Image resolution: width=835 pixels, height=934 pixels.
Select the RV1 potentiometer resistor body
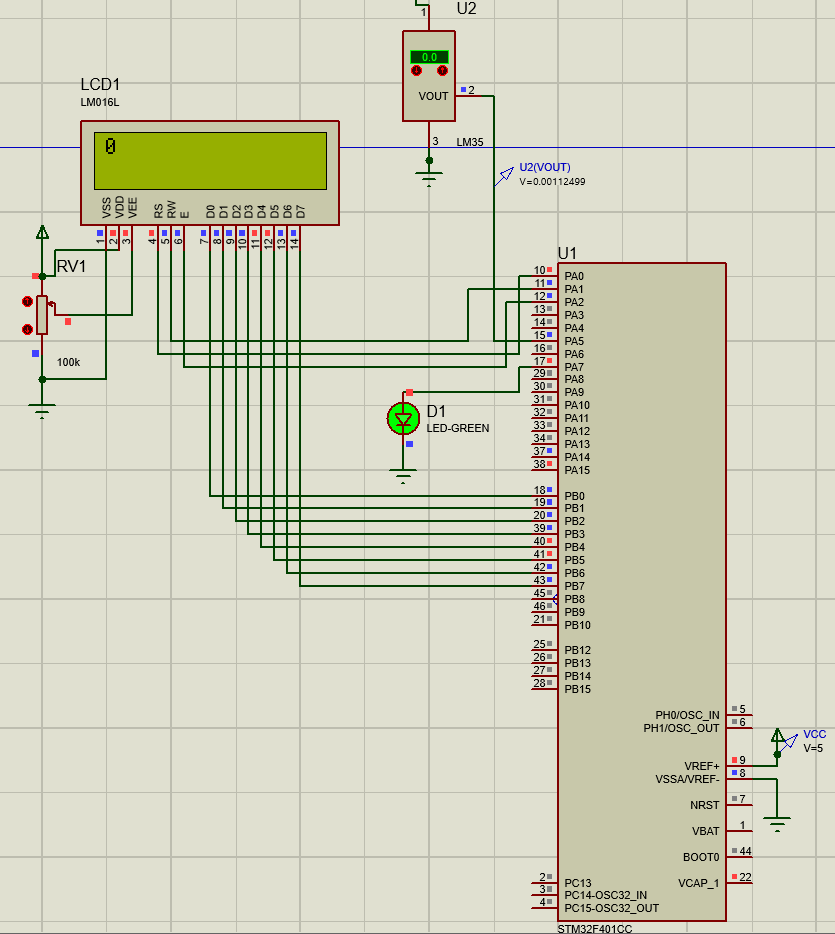coord(42,314)
